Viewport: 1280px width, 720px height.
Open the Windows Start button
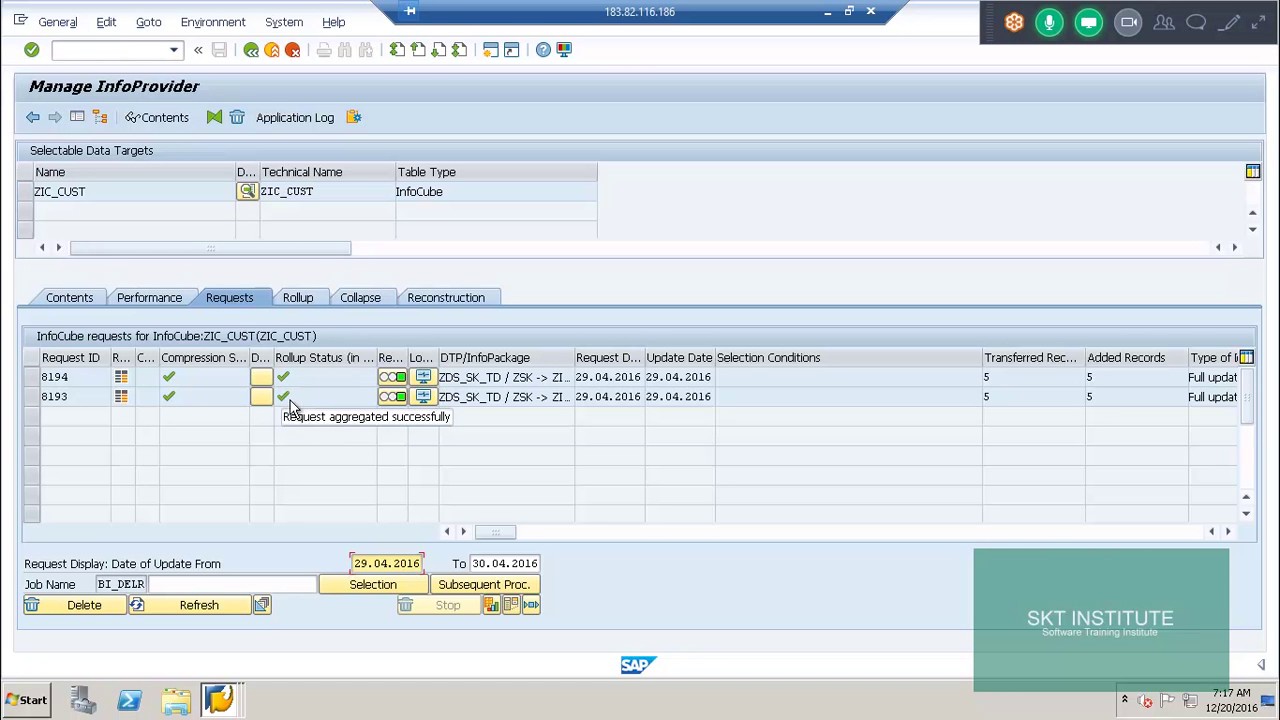pos(24,700)
